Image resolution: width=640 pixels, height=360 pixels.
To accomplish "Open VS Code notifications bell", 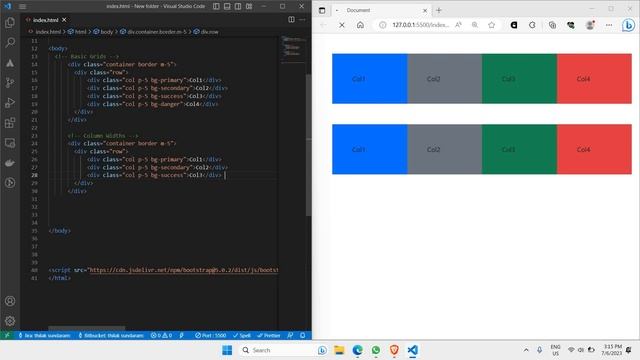I will point(302,335).
